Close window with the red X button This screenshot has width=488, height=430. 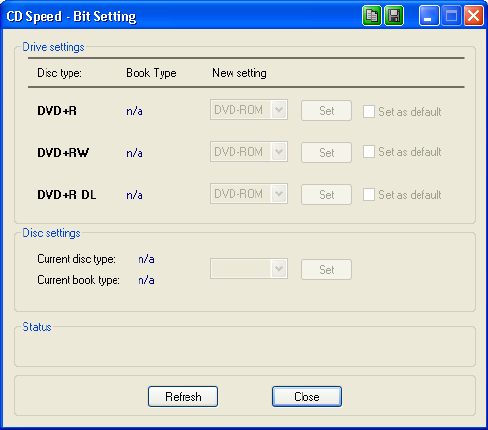pyautogui.click(x=474, y=15)
